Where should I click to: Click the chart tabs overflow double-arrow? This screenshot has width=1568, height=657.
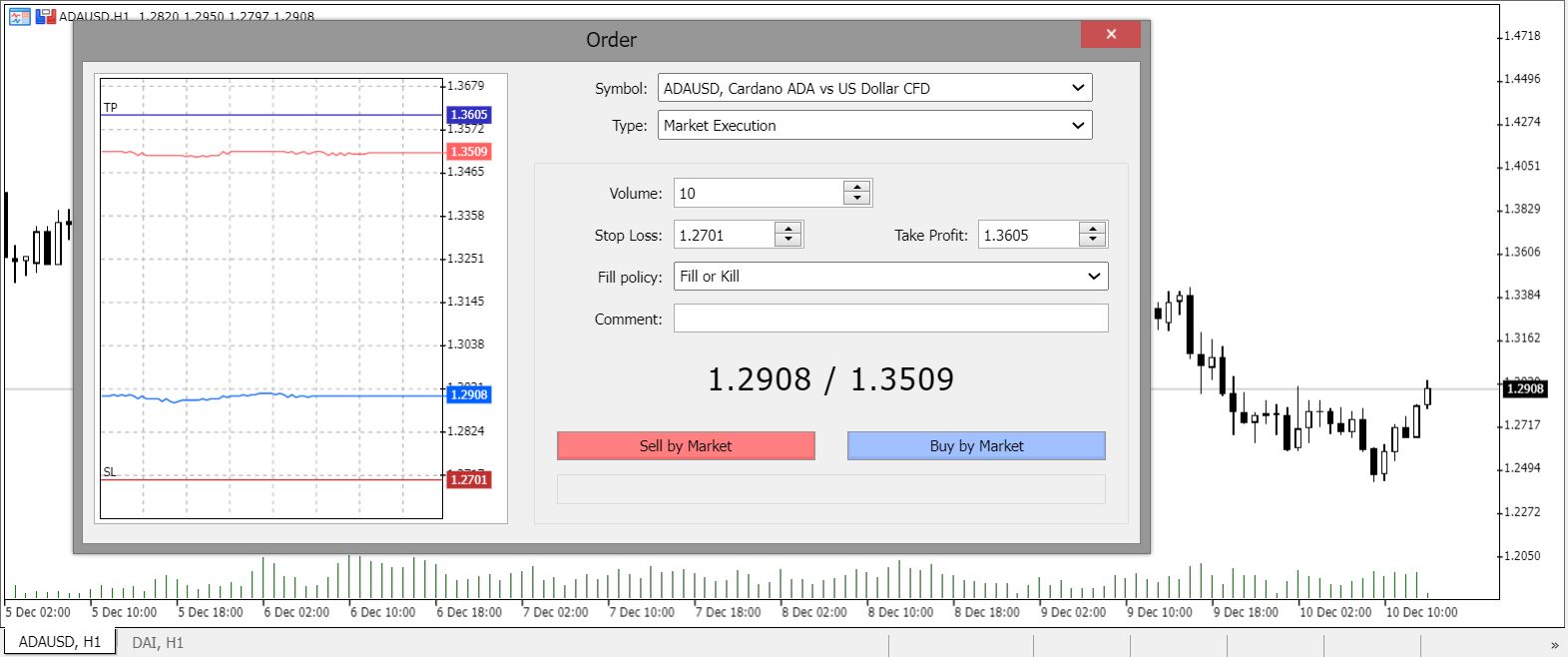point(1554,645)
